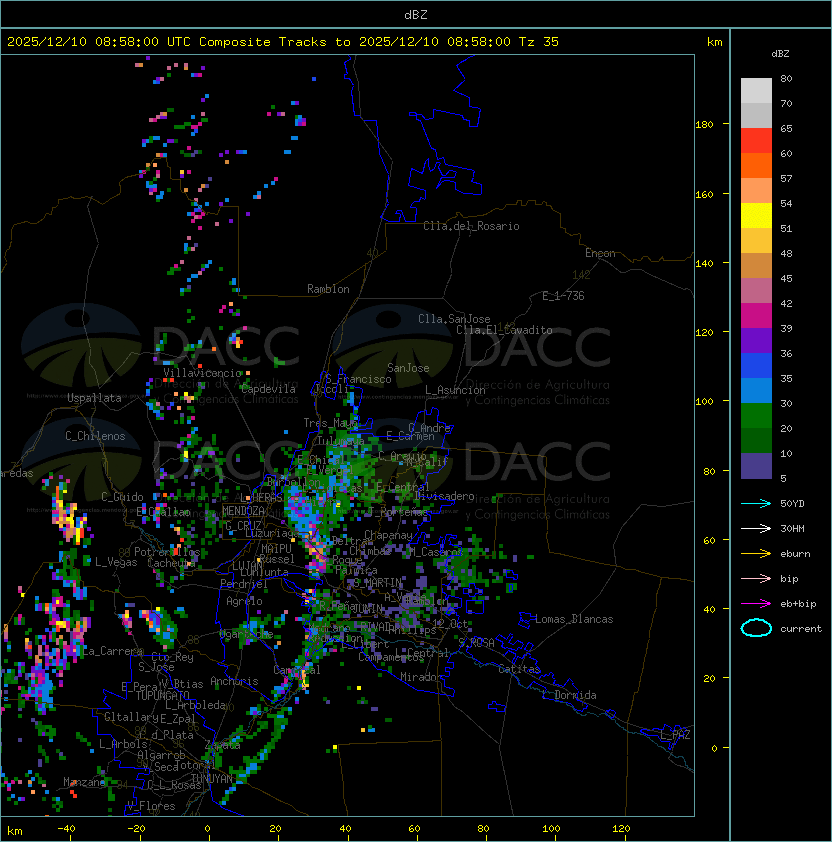Screen dimensions: 832x842
Task: Click the 'C_Chilenos' map label
Action: (x=95, y=436)
